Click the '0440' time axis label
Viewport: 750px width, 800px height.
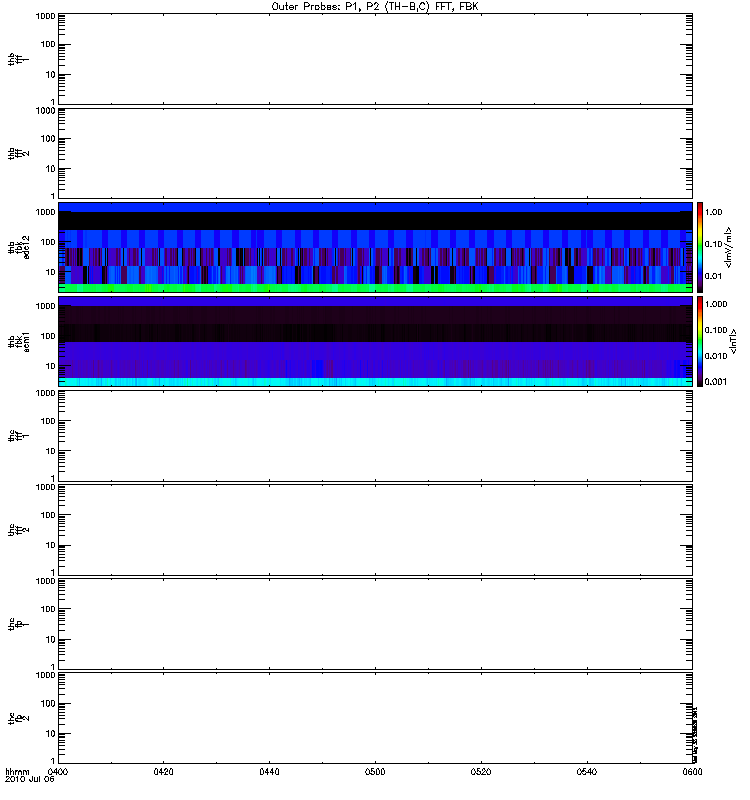tap(269, 771)
